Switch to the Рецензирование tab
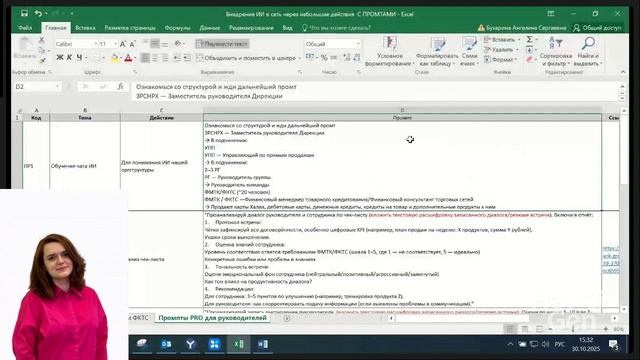 pyautogui.click(x=251, y=28)
